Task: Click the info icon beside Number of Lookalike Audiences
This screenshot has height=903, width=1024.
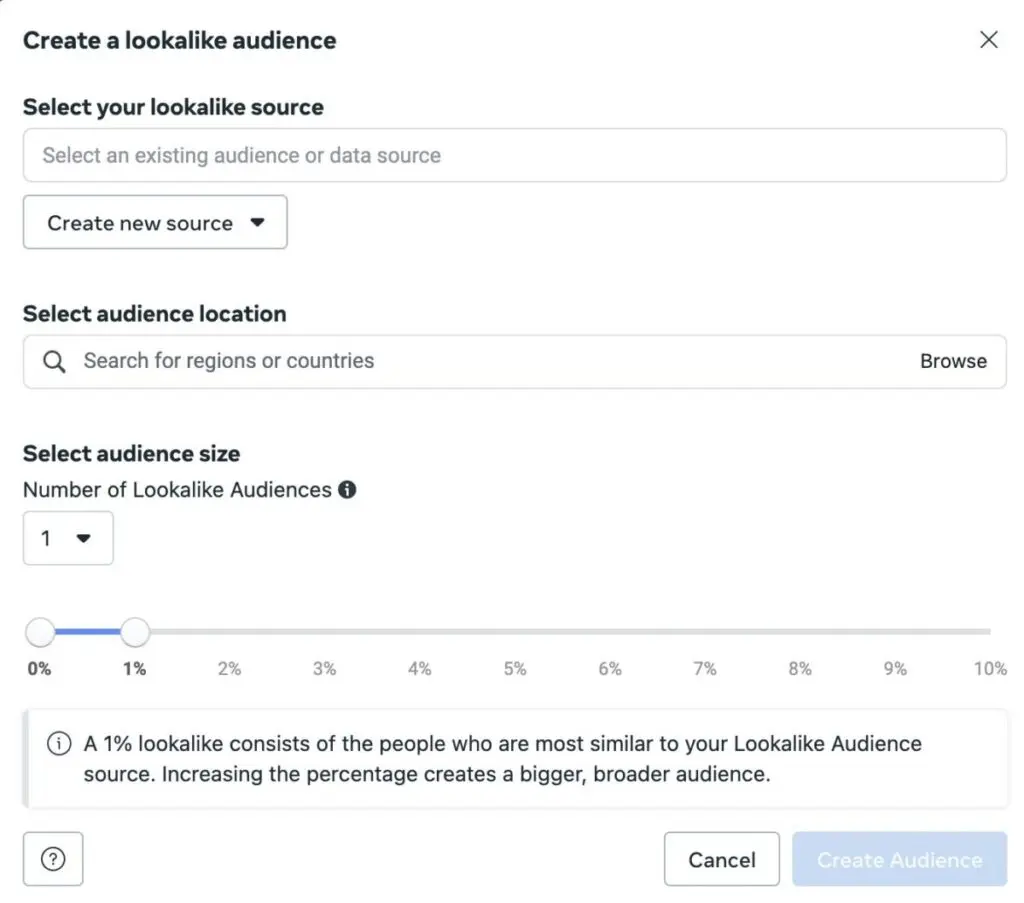Action: 347,490
